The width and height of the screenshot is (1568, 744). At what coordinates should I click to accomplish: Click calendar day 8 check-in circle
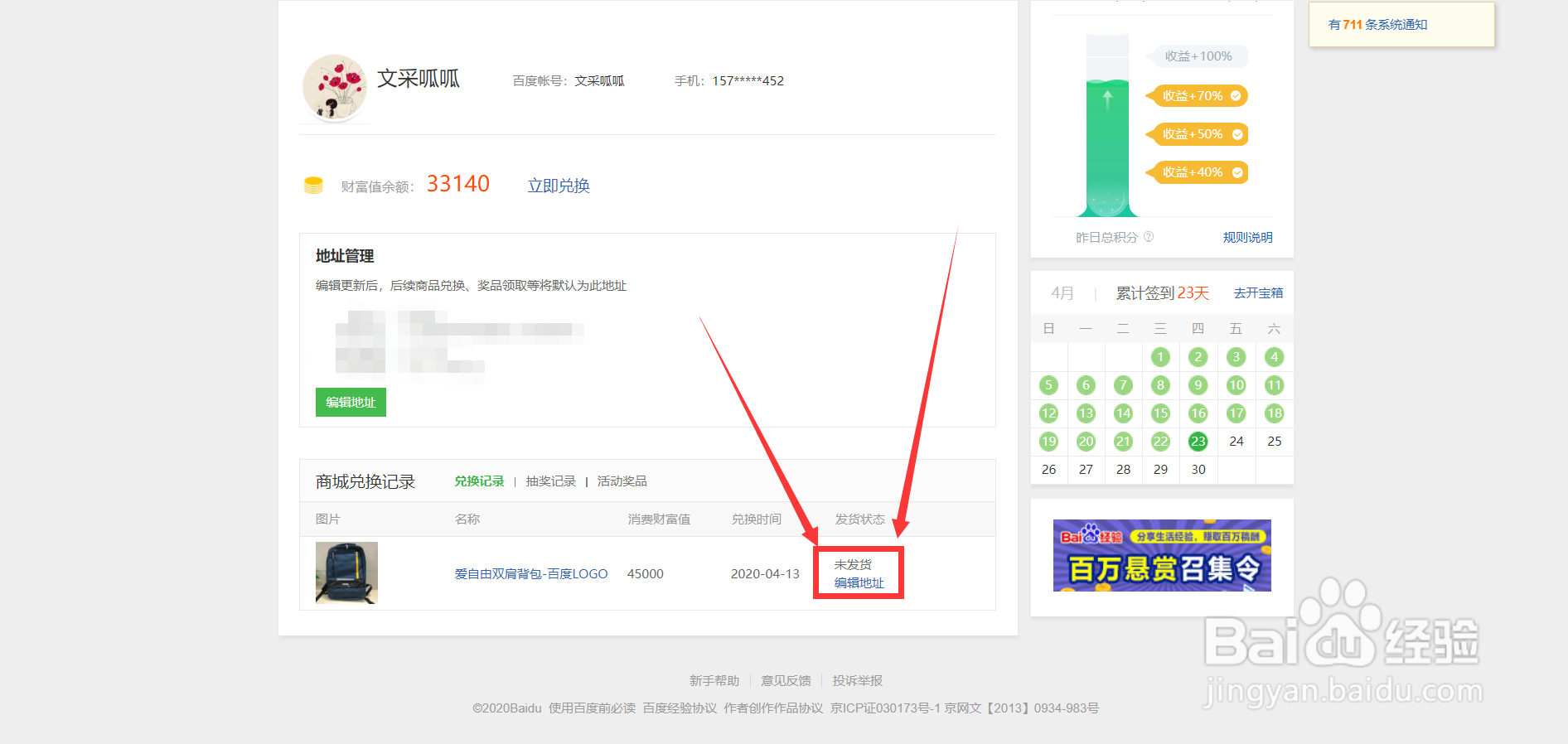click(x=1160, y=385)
